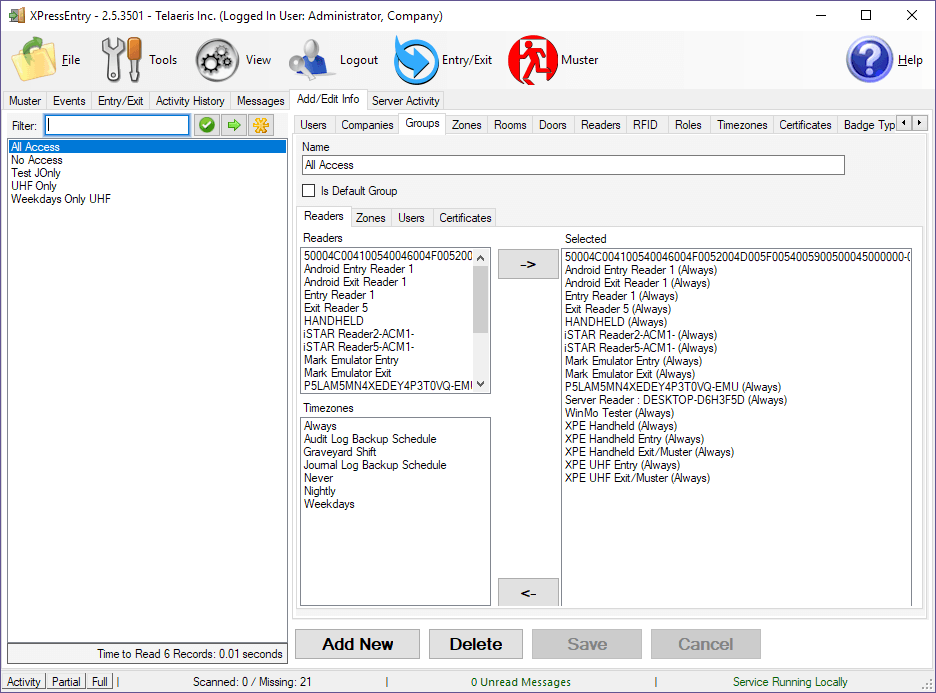Select Weekdays Only UHF group
The height and width of the screenshot is (693, 936).
pyautogui.click(x=61, y=199)
